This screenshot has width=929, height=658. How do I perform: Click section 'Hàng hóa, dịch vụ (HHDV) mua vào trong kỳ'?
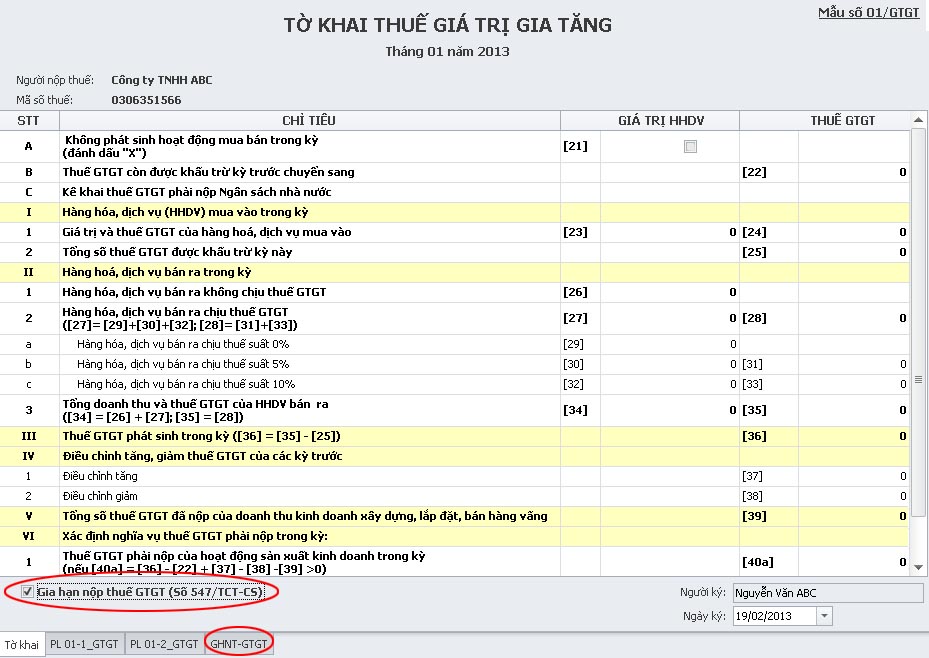(185, 212)
